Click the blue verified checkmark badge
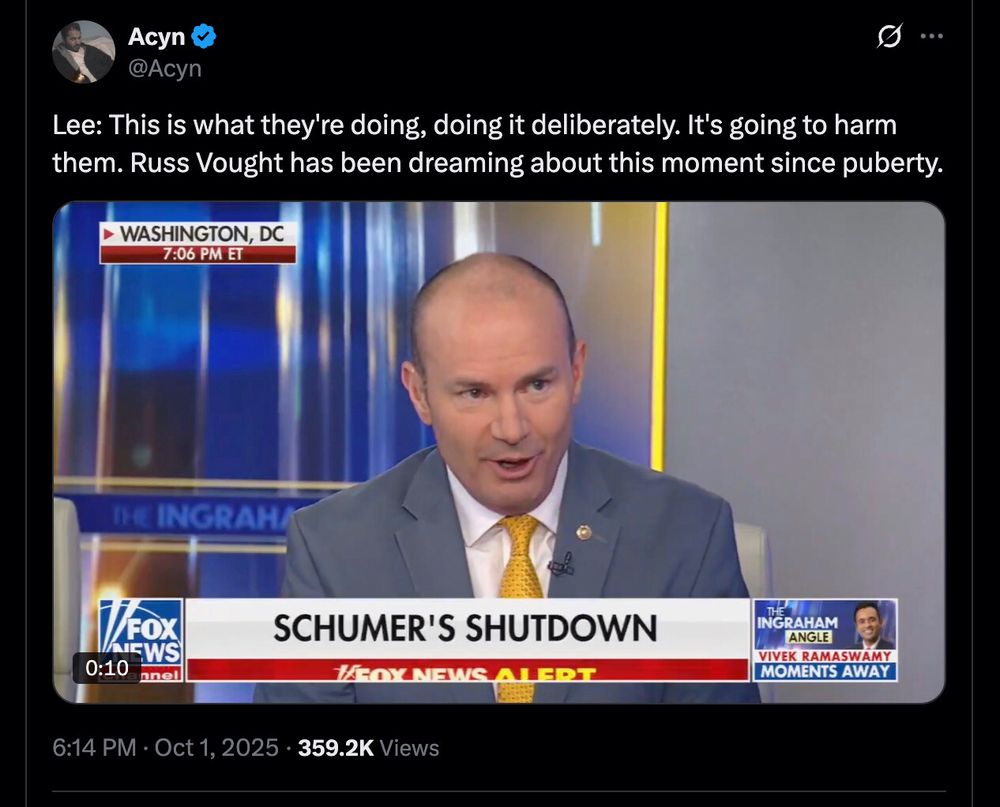Viewport: 1000px width, 807px height. 204,36
